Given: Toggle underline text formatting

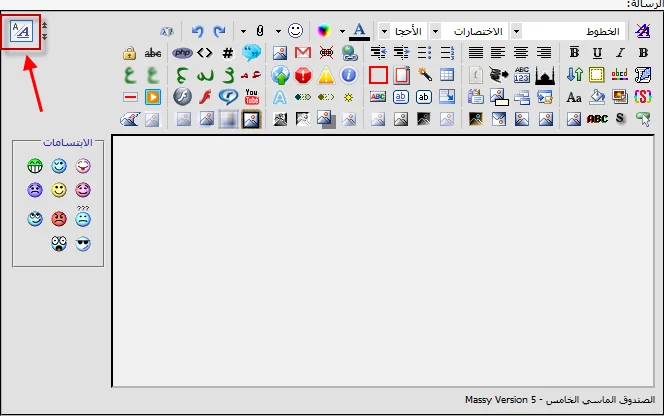Looking at the screenshot, I should tap(597, 53).
